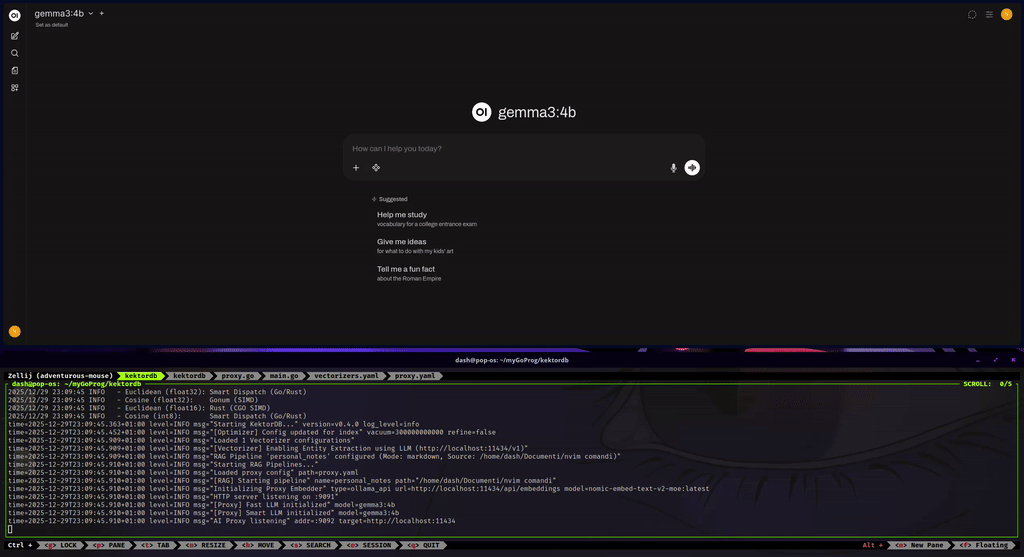Click the SCROLL: 0/5 indicator in the terminal
This screenshot has width=1024, height=557.
point(987,384)
